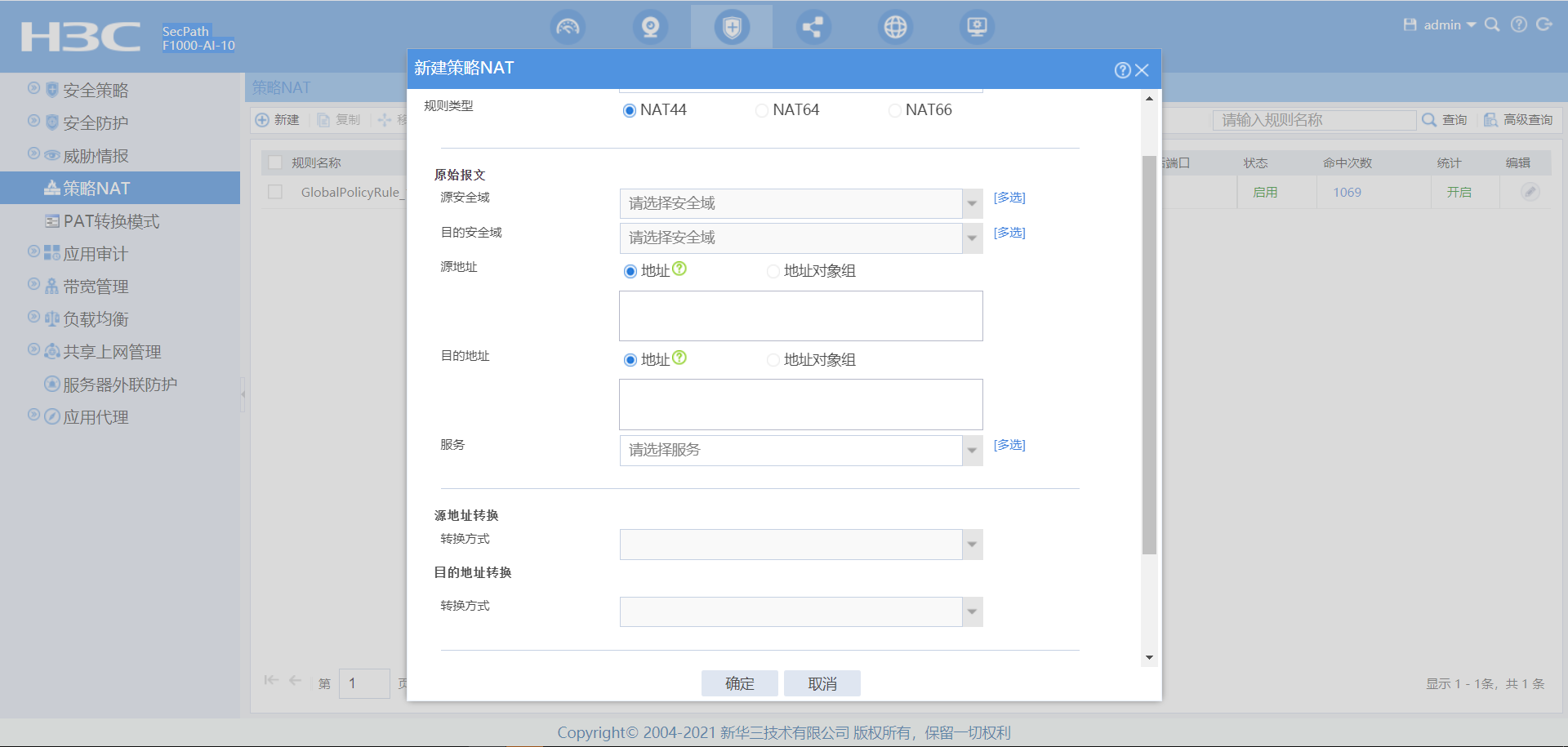Click [多选] link for 目的安全域
This screenshot has height=747, width=1568.
coord(1009,233)
